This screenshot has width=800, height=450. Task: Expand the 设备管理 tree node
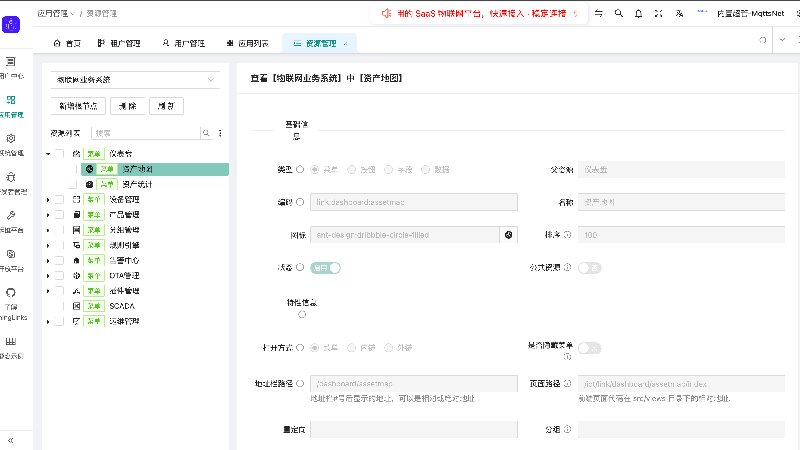[x=48, y=199]
